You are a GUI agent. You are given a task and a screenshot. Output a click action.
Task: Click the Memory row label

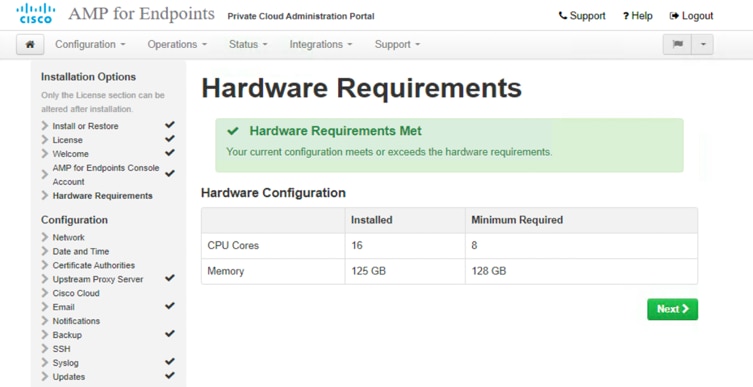point(225,271)
